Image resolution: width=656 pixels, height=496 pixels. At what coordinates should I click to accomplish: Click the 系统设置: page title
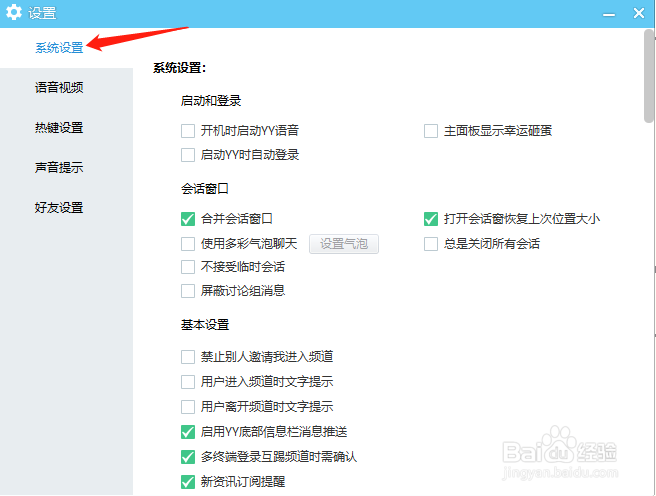pyautogui.click(x=179, y=68)
